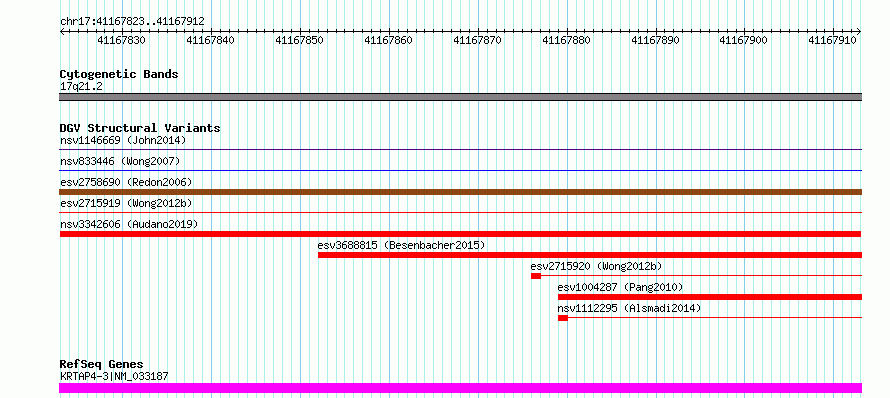Click variant label esv1004287 (Pang2010)

pyautogui.click(x=620, y=287)
